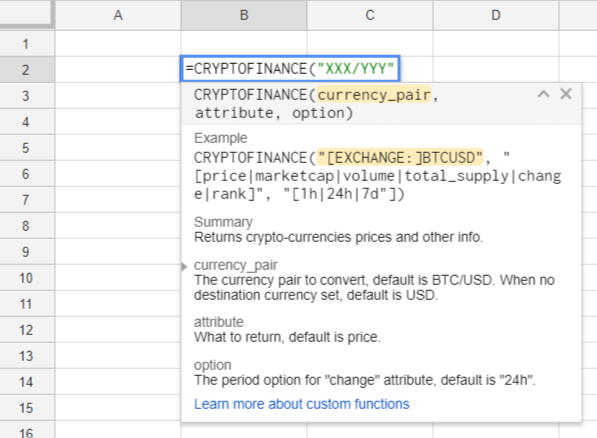Select row 3 header
The height and width of the screenshot is (438, 597).
27,96
